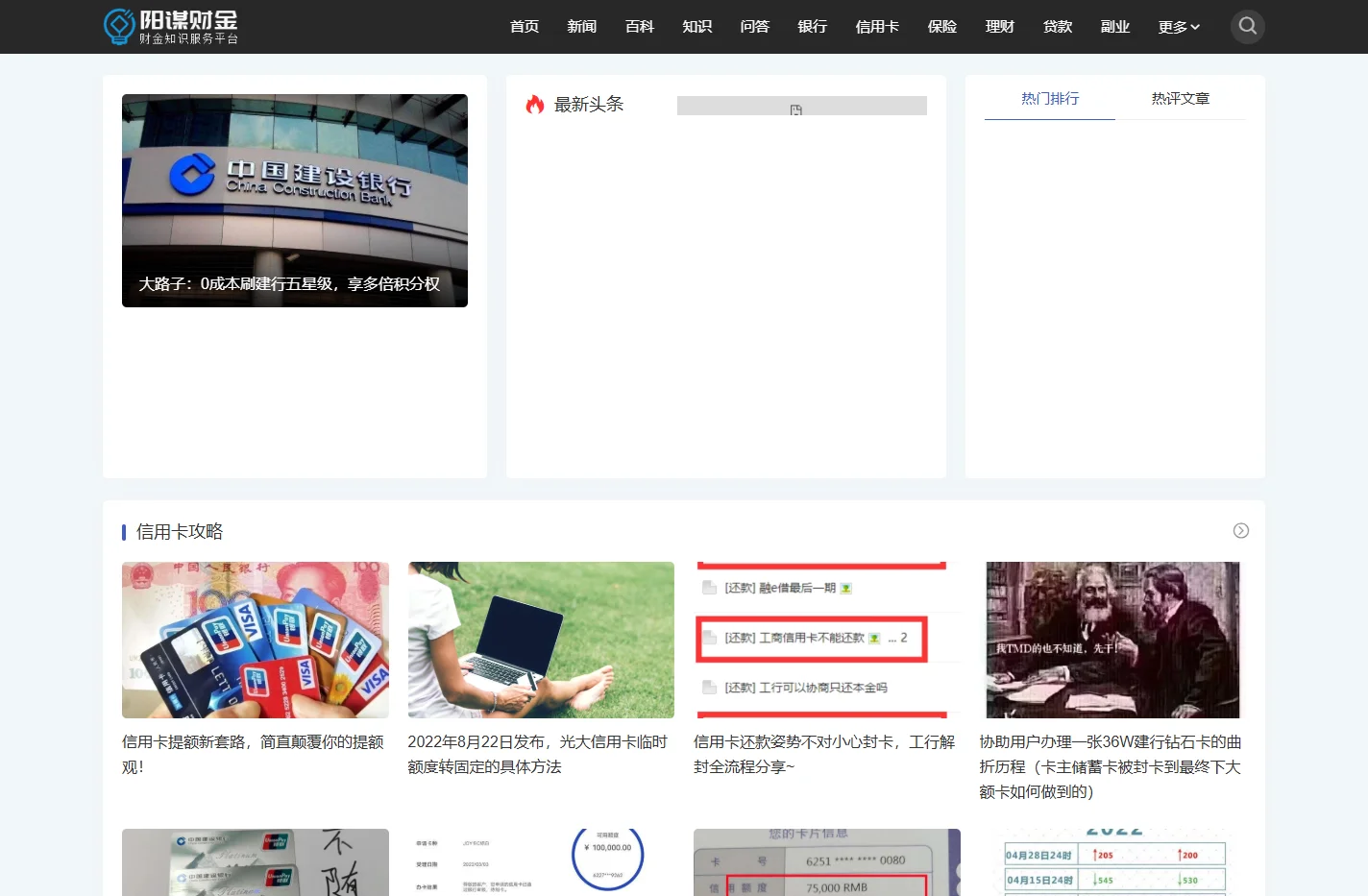Screen dimensions: 1368x896
Task: Click the 阳谋财金 site logo
Action: pos(171,27)
